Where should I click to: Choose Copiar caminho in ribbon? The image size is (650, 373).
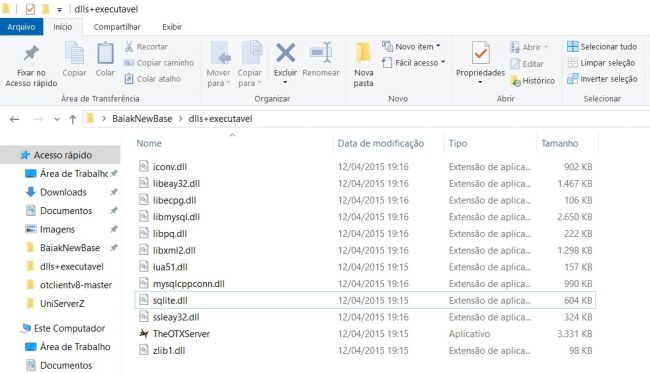click(159, 63)
